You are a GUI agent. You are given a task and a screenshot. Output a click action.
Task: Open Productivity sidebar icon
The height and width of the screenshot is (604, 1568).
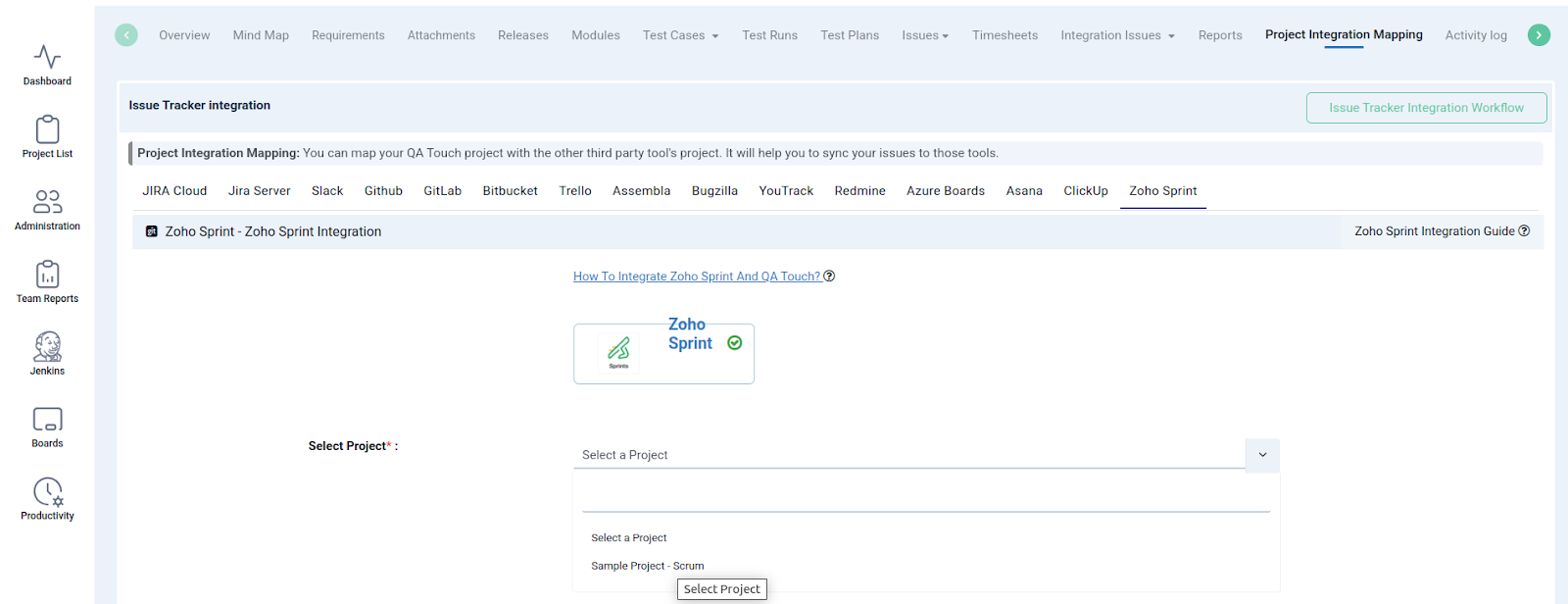point(47,499)
